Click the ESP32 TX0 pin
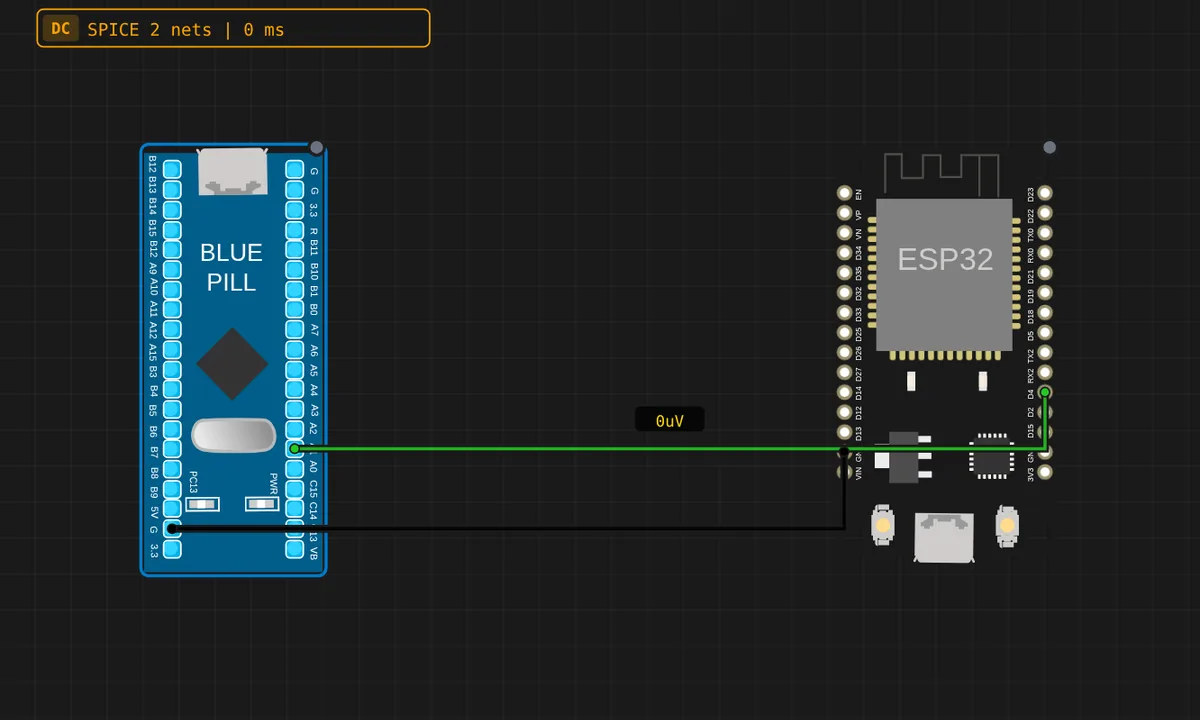 [x=1045, y=232]
